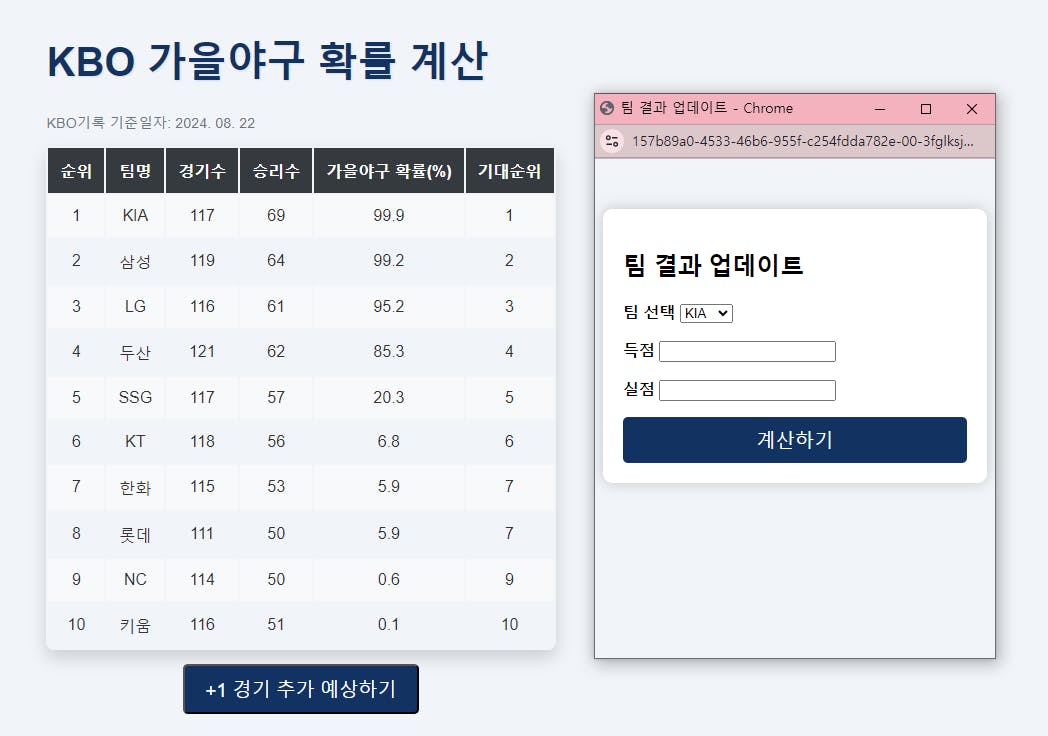Click the 20.3 probability value for SSG
1048x736 pixels.
coord(389,397)
